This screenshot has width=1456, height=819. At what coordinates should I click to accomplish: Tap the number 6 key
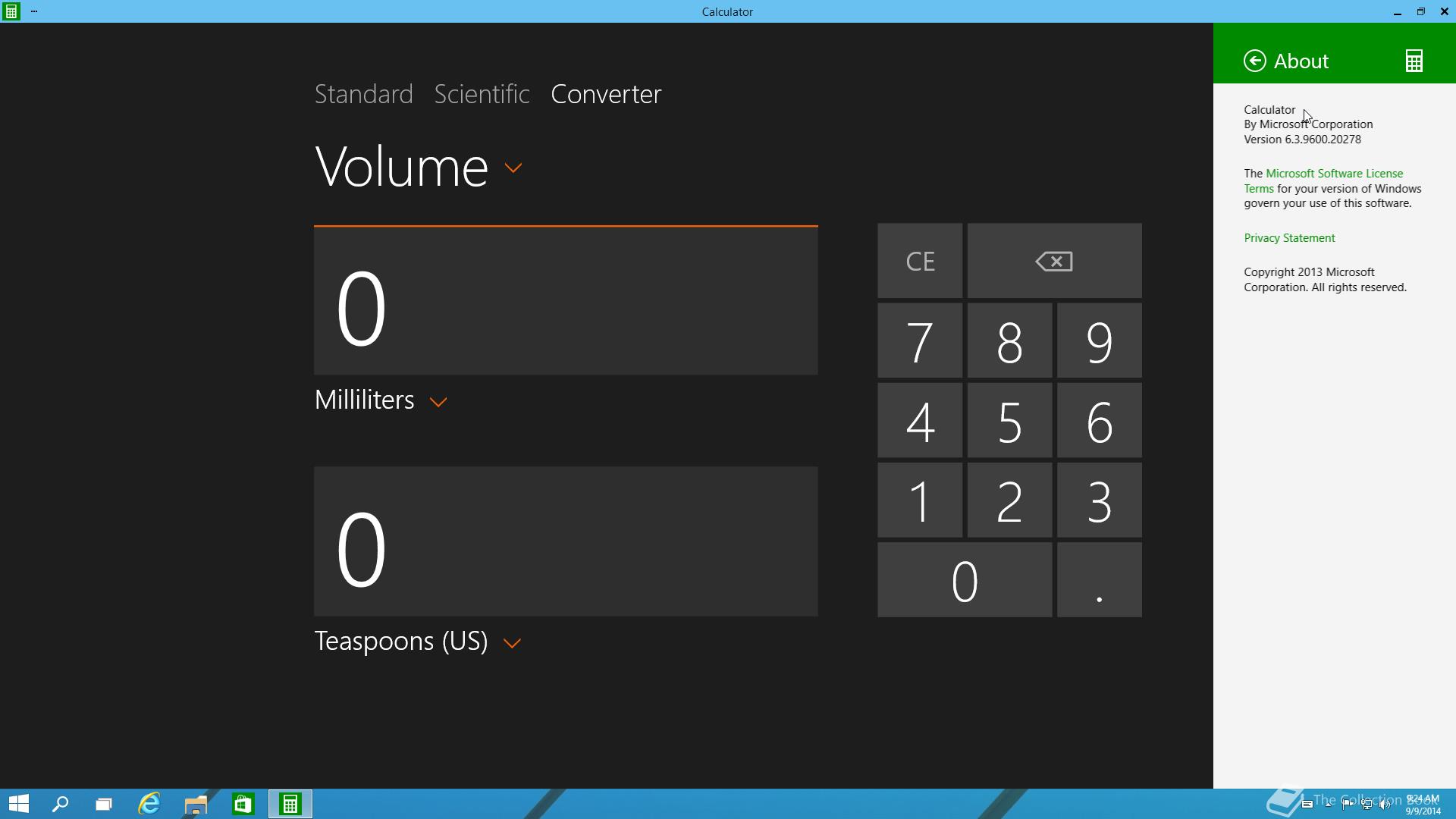[x=1100, y=420]
